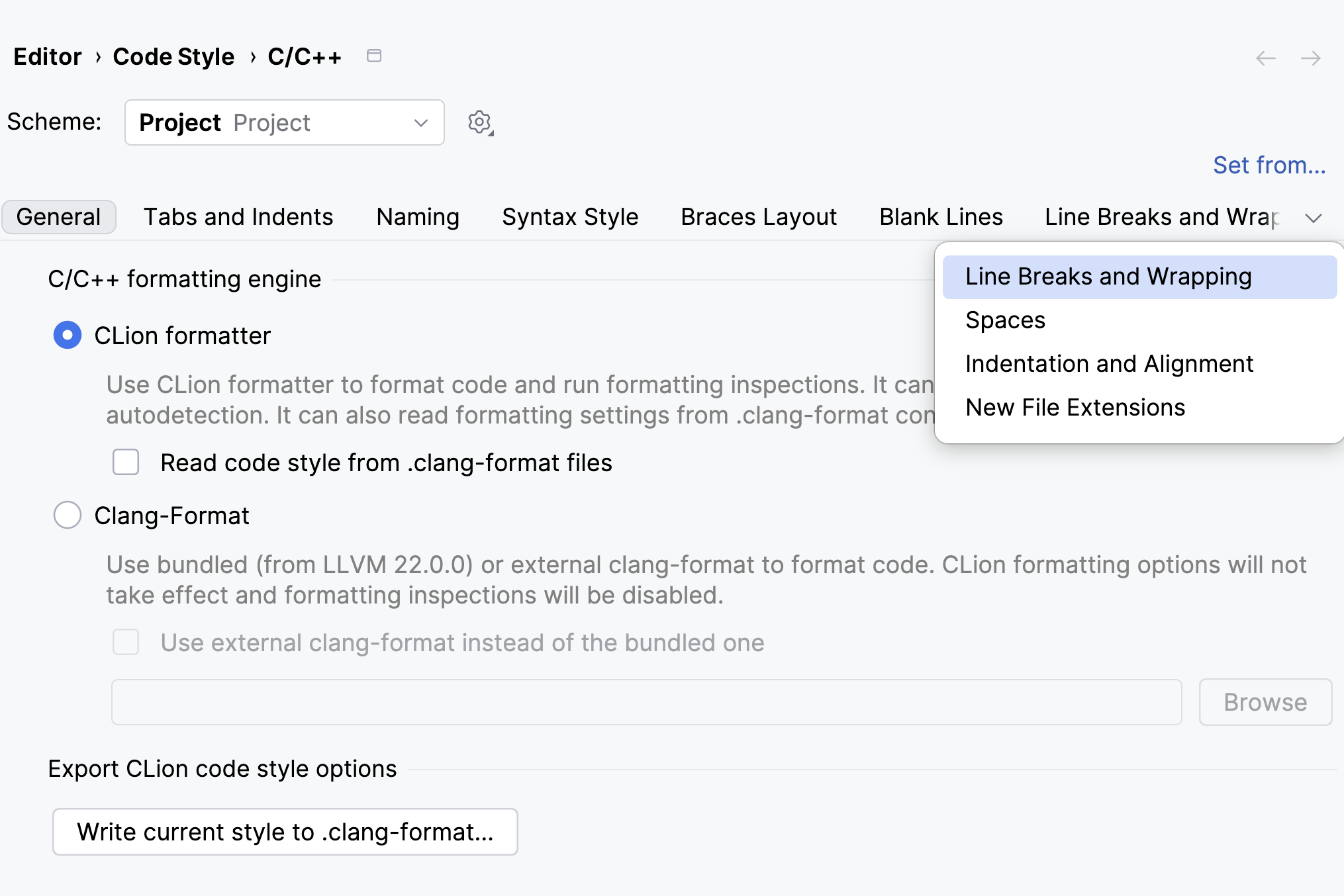The height and width of the screenshot is (896, 1344).
Task: Switch to the Syntax Style tab
Action: (x=570, y=217)
